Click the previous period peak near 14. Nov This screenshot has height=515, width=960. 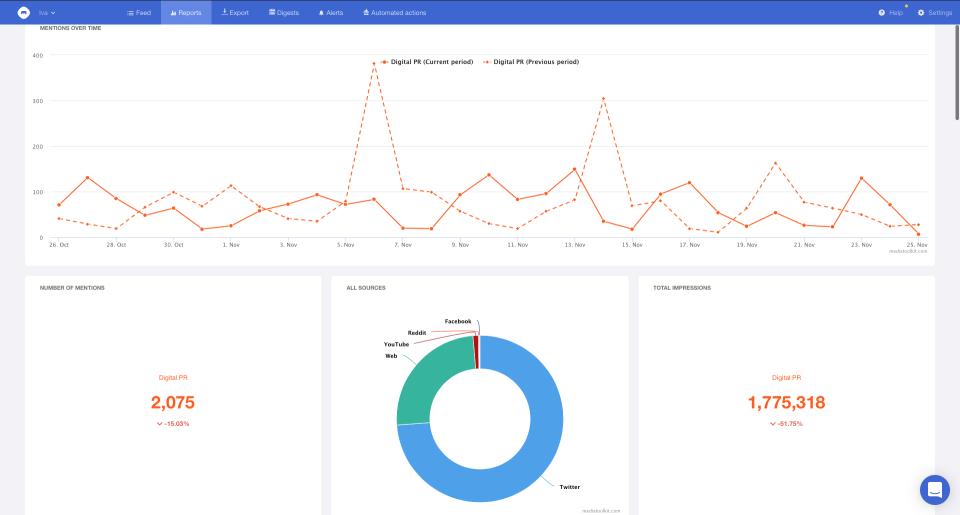coord(603,99)
